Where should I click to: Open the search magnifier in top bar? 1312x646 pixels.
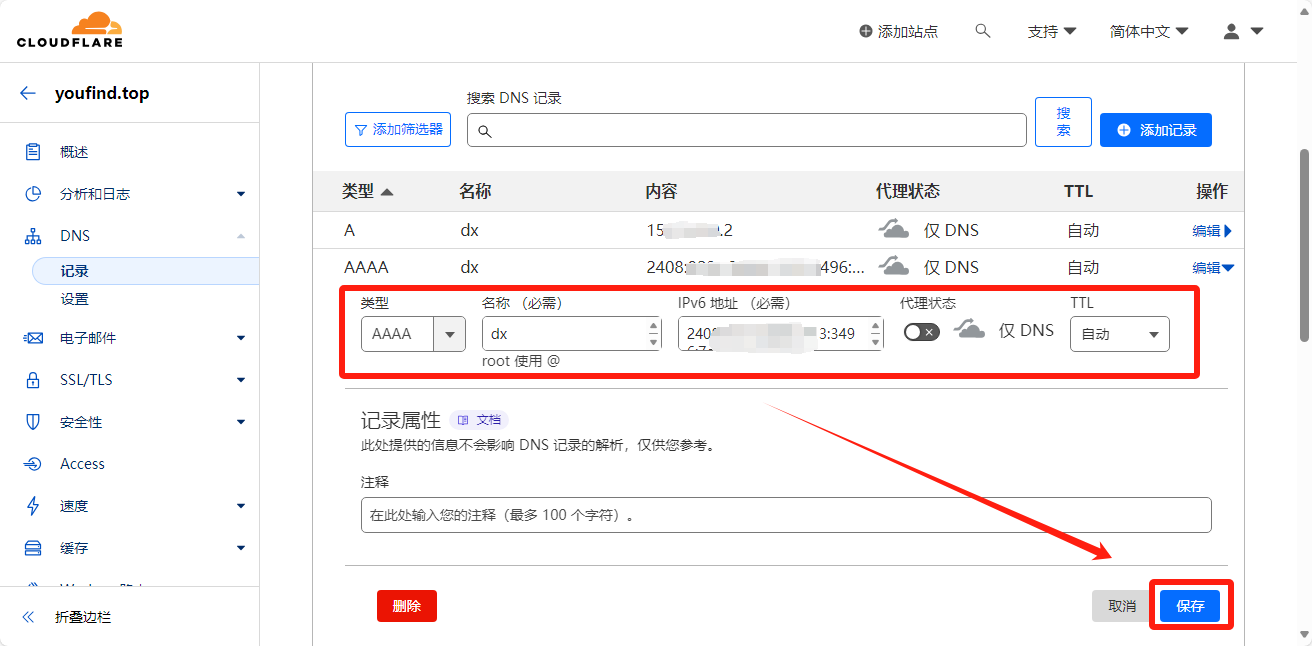click(982, 31)
